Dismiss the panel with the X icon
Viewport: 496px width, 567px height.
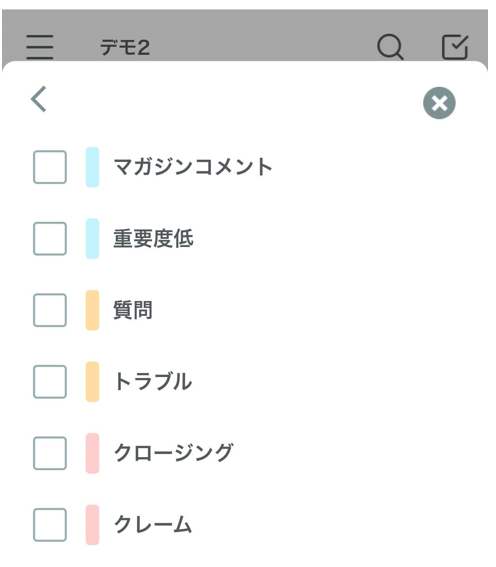439,103
